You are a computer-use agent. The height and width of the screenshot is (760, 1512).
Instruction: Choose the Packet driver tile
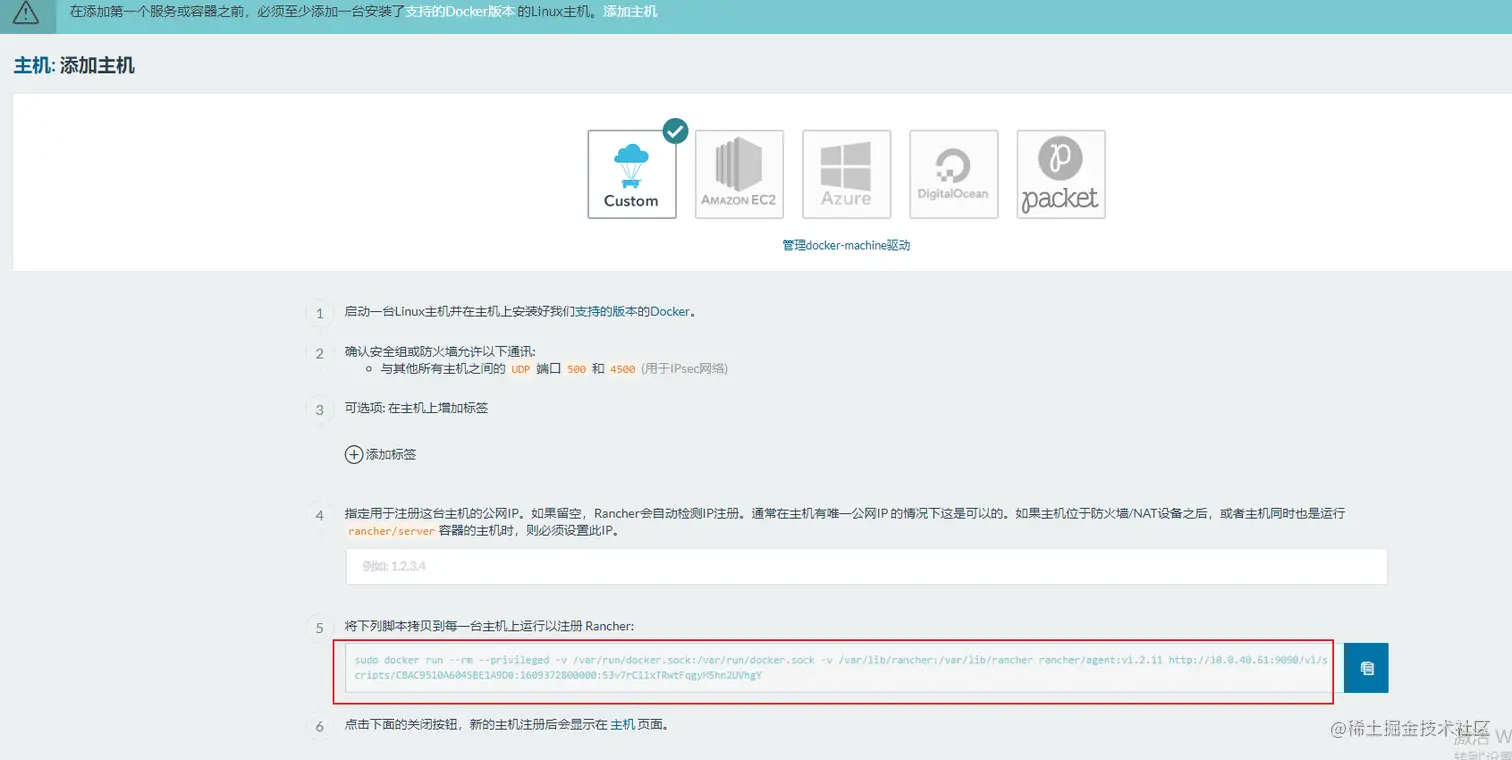(x=1061, y=174)
